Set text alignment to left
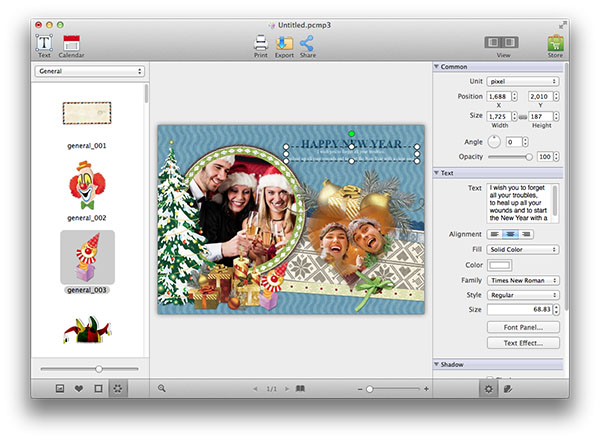This screenshot has height=441, width=600. coord(494,234)
